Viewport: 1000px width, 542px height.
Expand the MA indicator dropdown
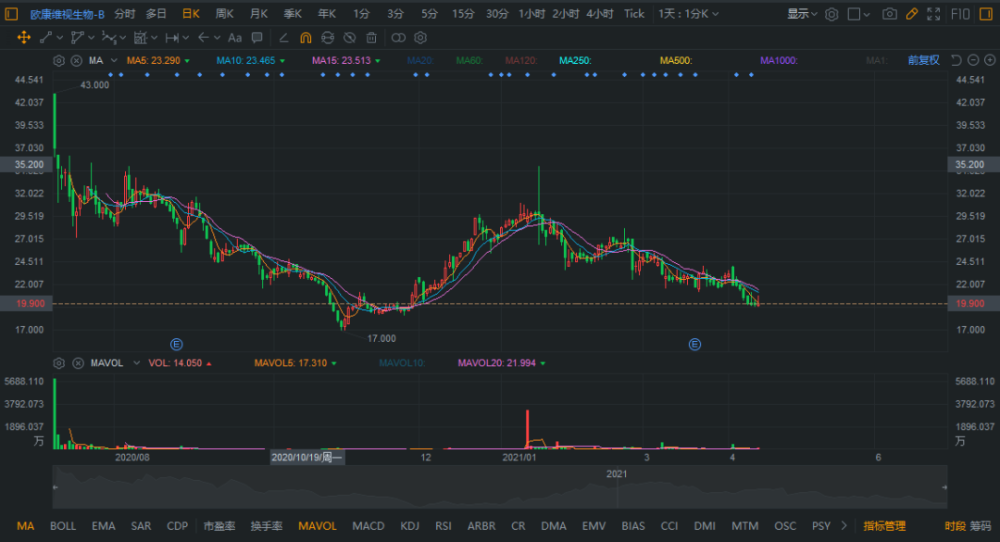pos(114,61)
